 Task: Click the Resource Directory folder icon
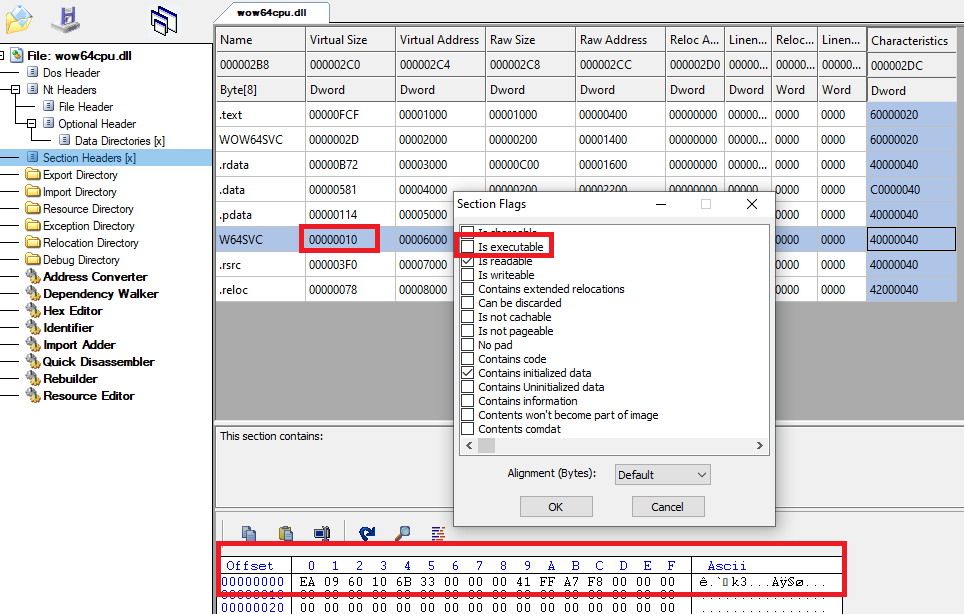[x=33, y=209]
